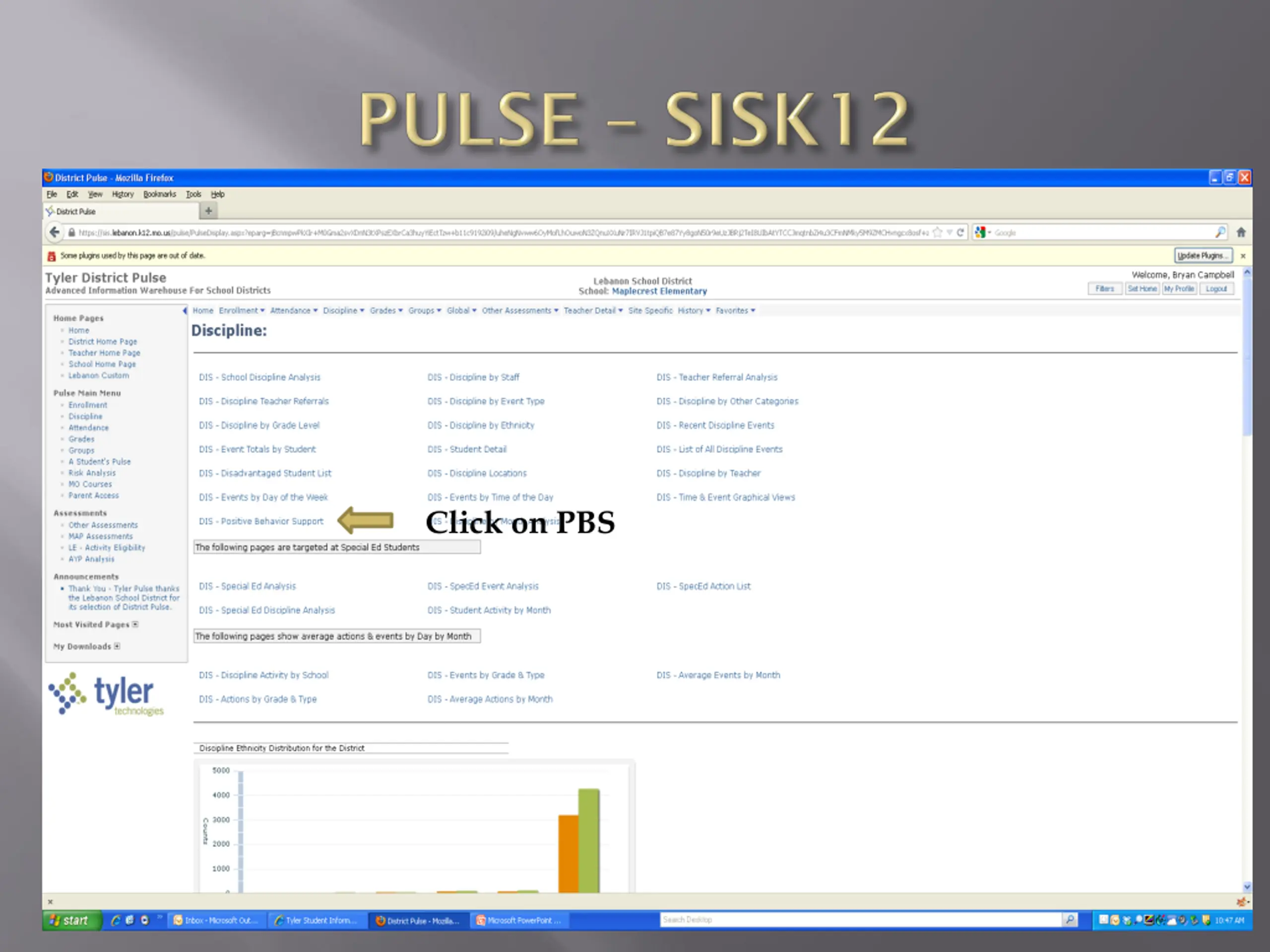Click the tall orange bar in the ethnicity chart

569,853
